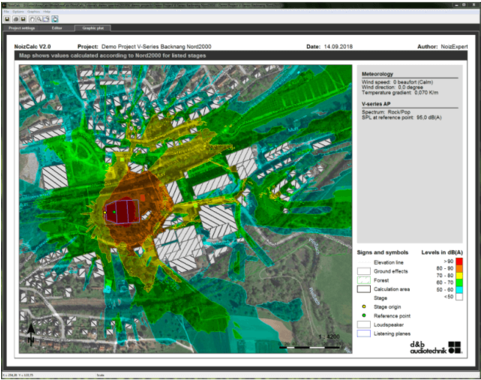Maximize the NoizCalc window
Viewport: 481px width, 380px height.
464,5
